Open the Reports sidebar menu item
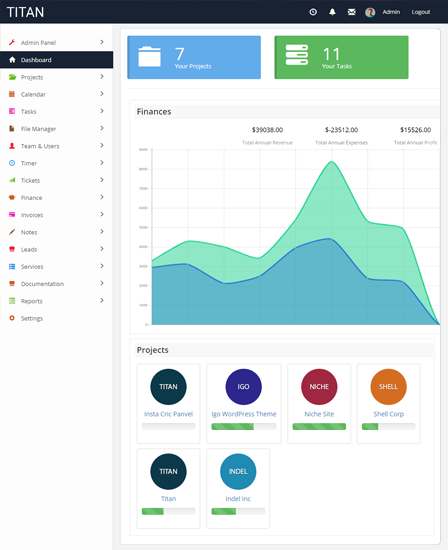The height and width of the screenshot is (550, 448). [x=56, y=301]
